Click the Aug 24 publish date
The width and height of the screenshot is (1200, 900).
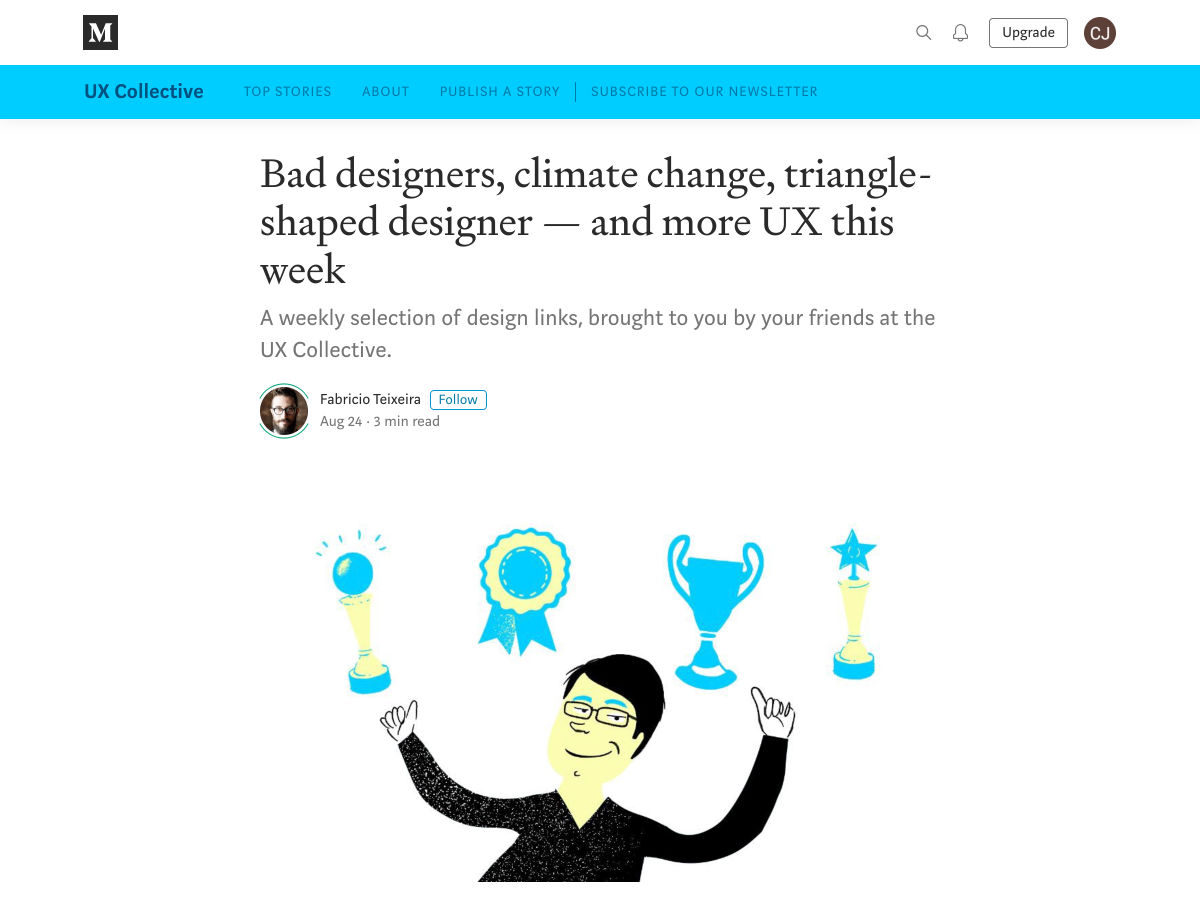(x=341, y=422)
